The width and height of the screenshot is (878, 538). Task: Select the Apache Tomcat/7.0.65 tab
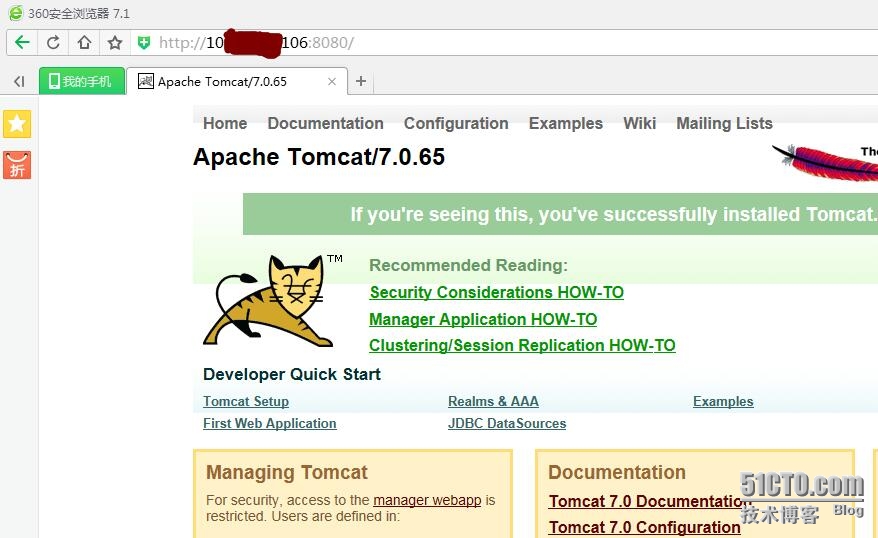pos(237,82)
